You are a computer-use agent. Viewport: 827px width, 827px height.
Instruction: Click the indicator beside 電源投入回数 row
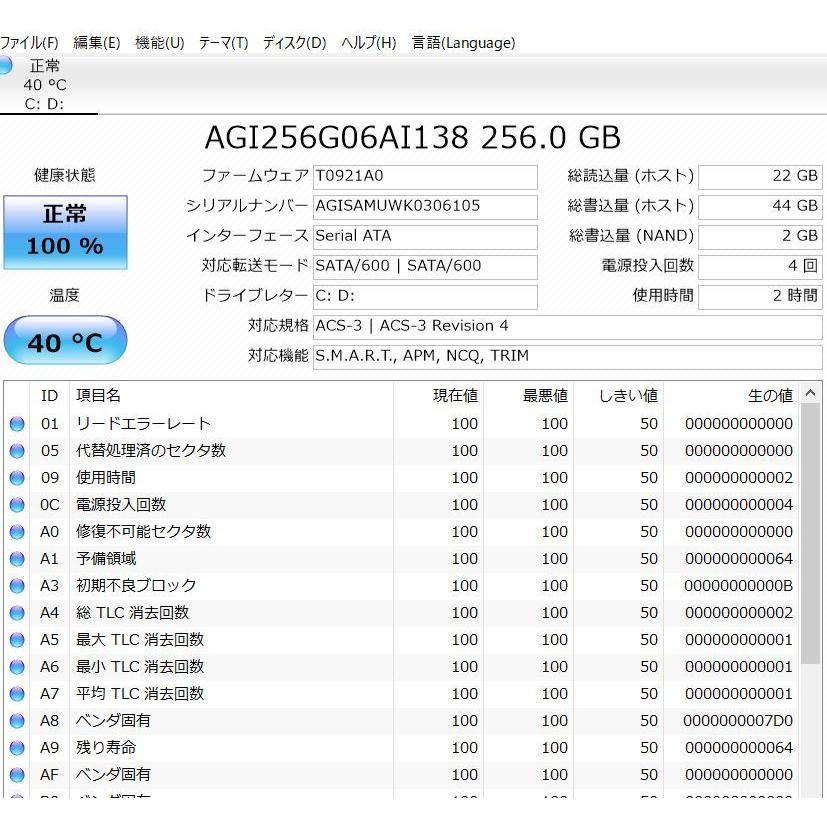[x=16, y=504]
